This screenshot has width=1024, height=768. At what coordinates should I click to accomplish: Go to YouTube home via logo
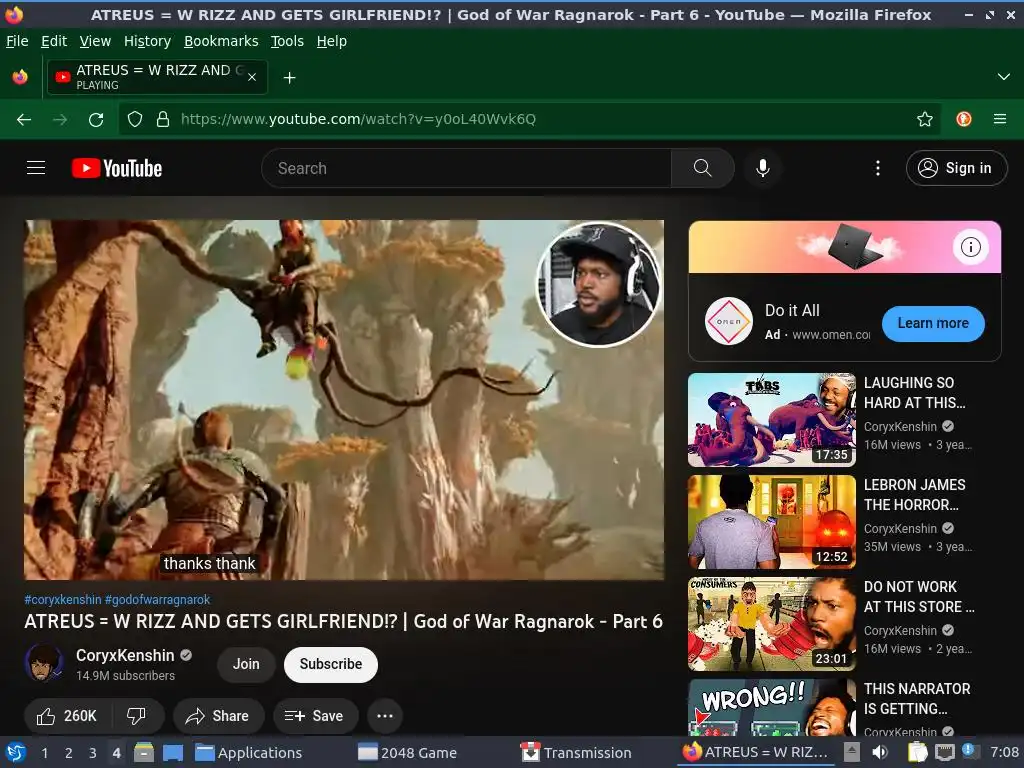tap(117, 168)
